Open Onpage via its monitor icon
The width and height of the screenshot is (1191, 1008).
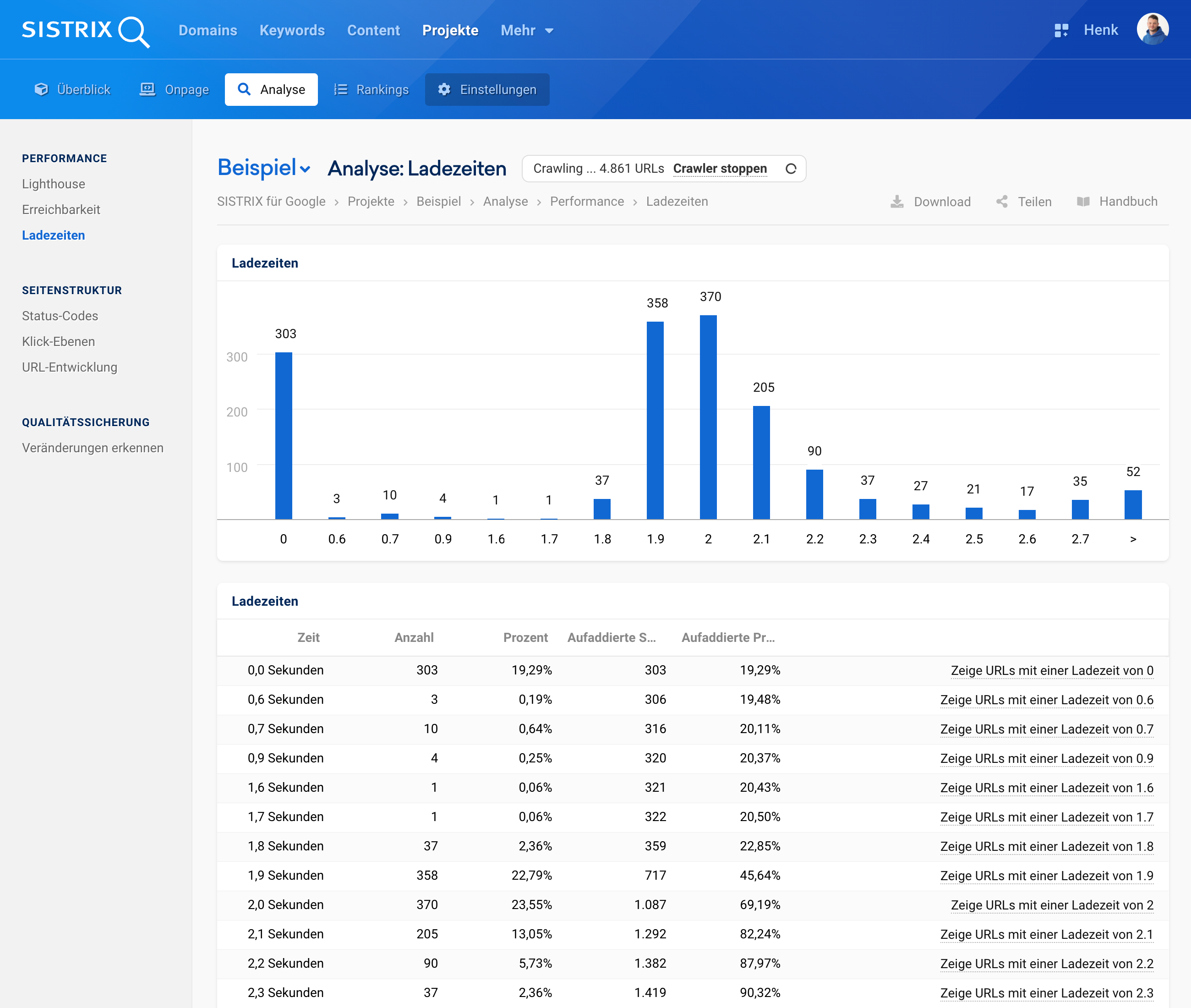point(147,89)
